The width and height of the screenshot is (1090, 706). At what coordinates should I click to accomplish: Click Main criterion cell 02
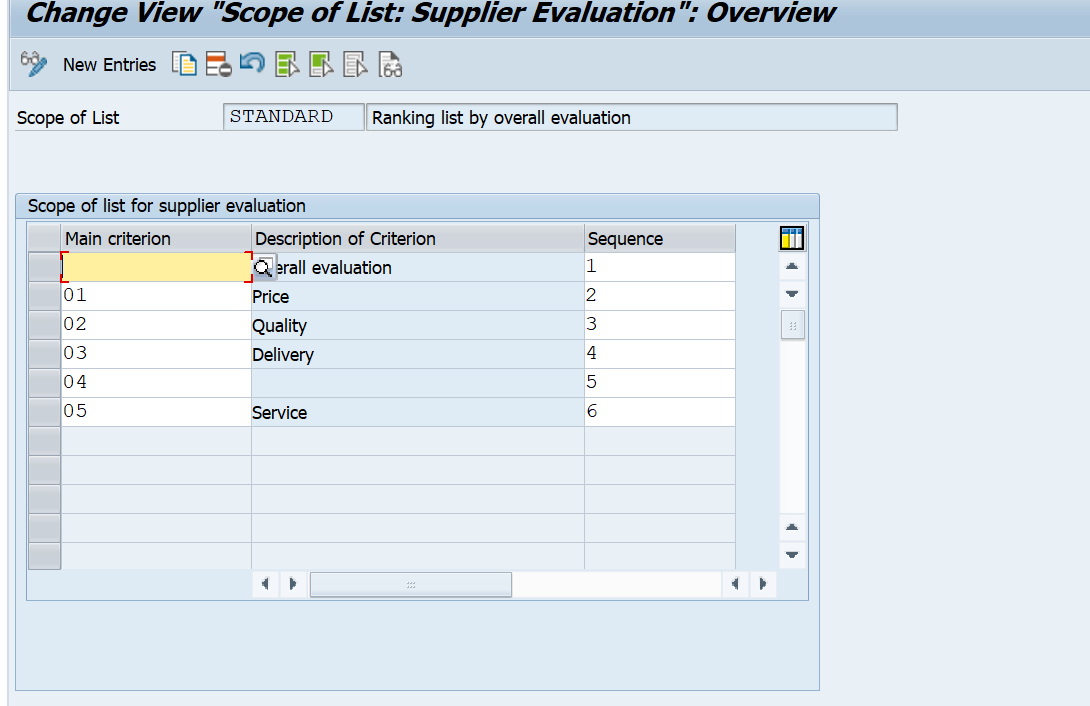click(x=156, y=325)
